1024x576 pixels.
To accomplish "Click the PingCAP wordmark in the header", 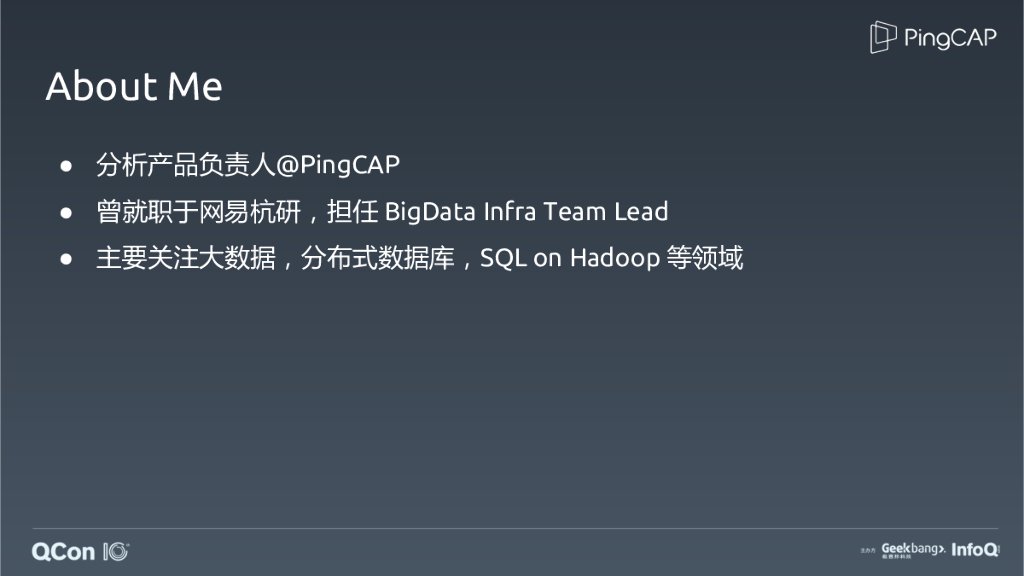I will pos(950,39).
